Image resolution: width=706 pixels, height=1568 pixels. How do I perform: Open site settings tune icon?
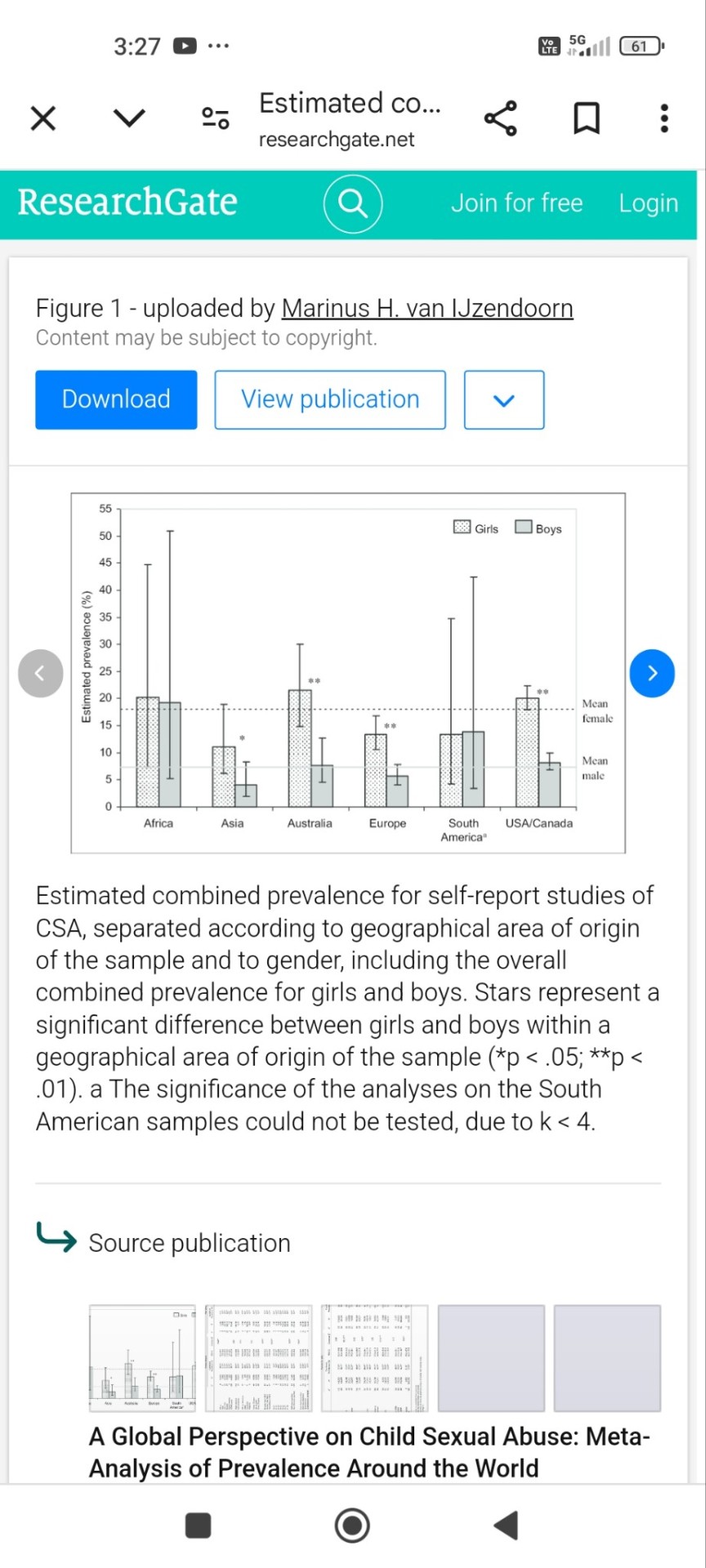pos(216,118)
